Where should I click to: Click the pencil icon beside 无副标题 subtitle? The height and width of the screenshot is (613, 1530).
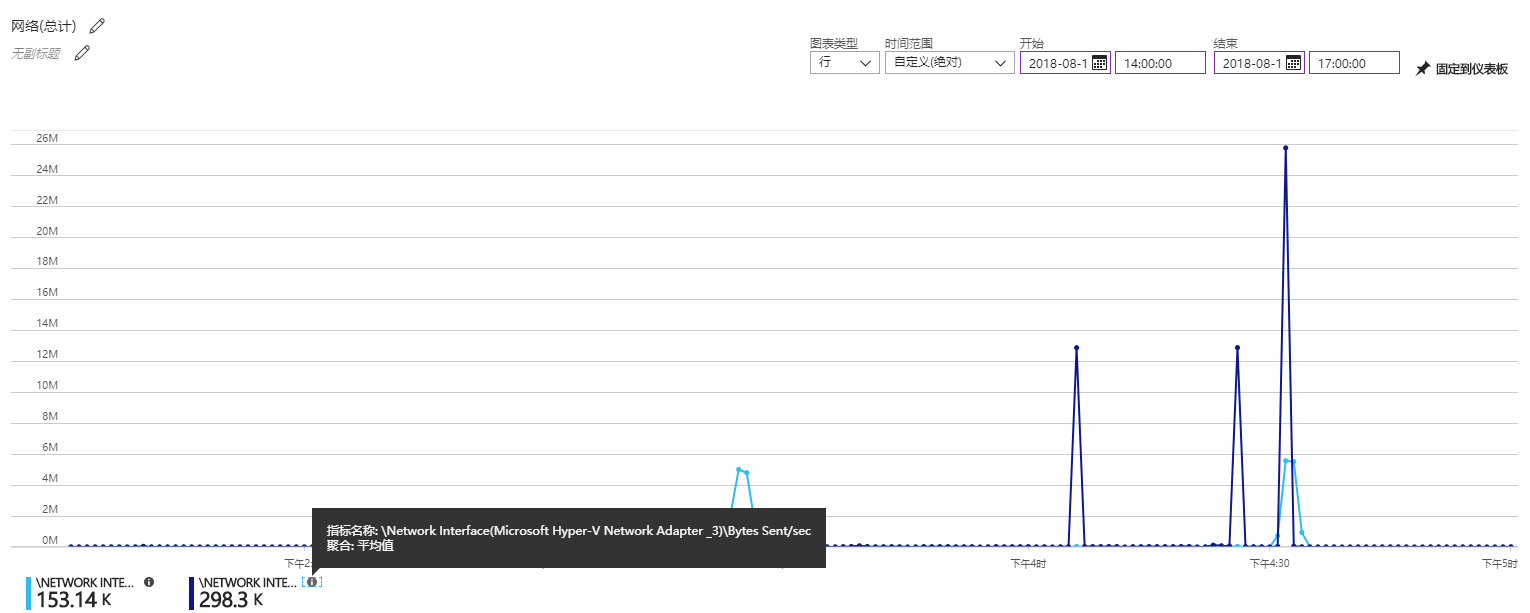pyautogui.click(x=82, y=53)
